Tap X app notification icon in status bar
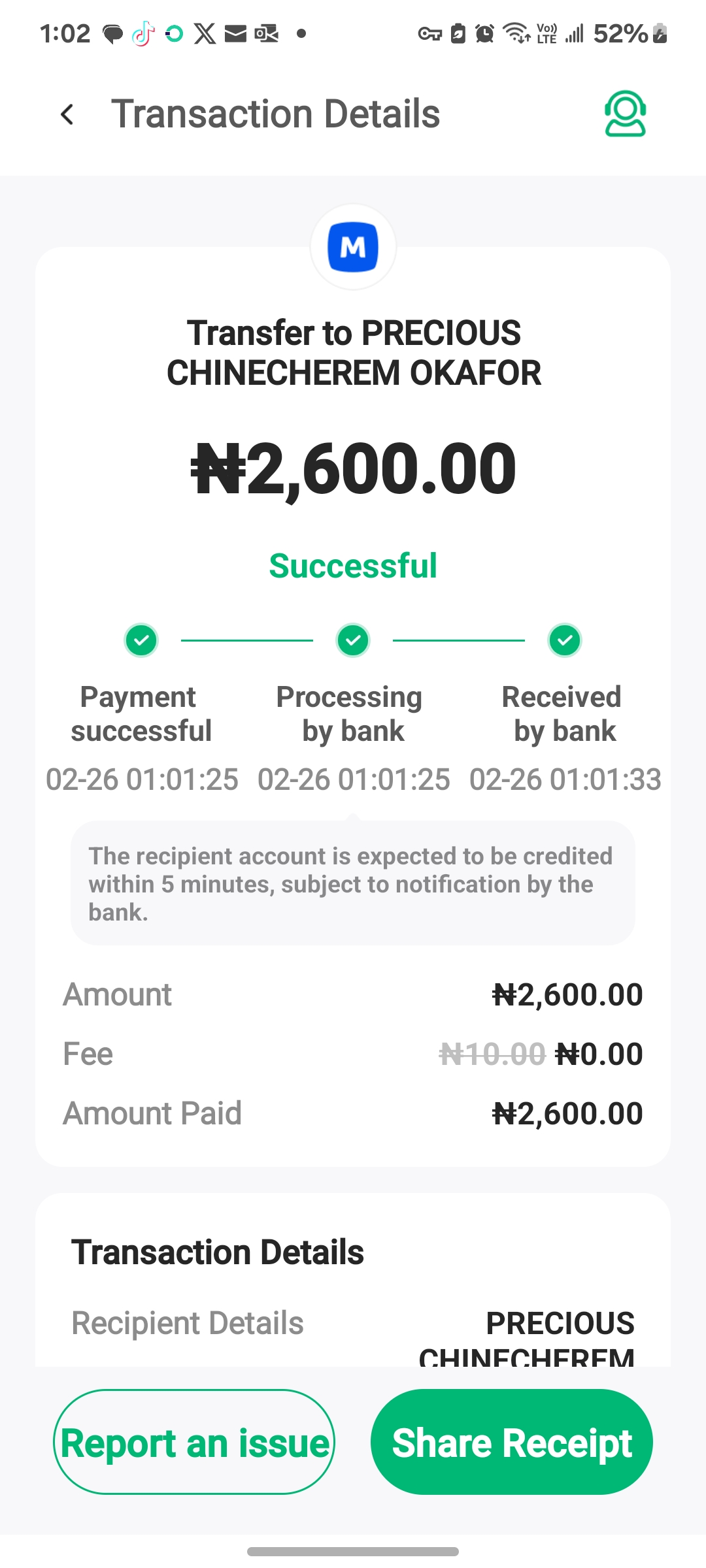This screenshot has width=706, height=1568. coord(205,33)
